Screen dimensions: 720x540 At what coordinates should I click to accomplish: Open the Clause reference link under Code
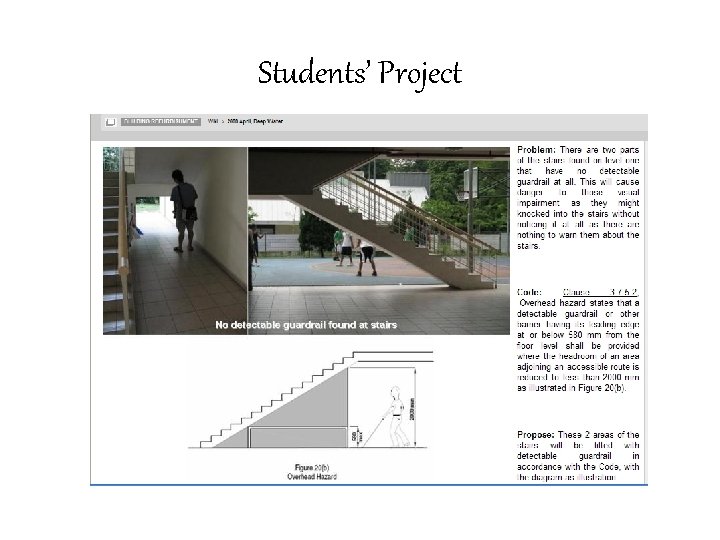601,292
